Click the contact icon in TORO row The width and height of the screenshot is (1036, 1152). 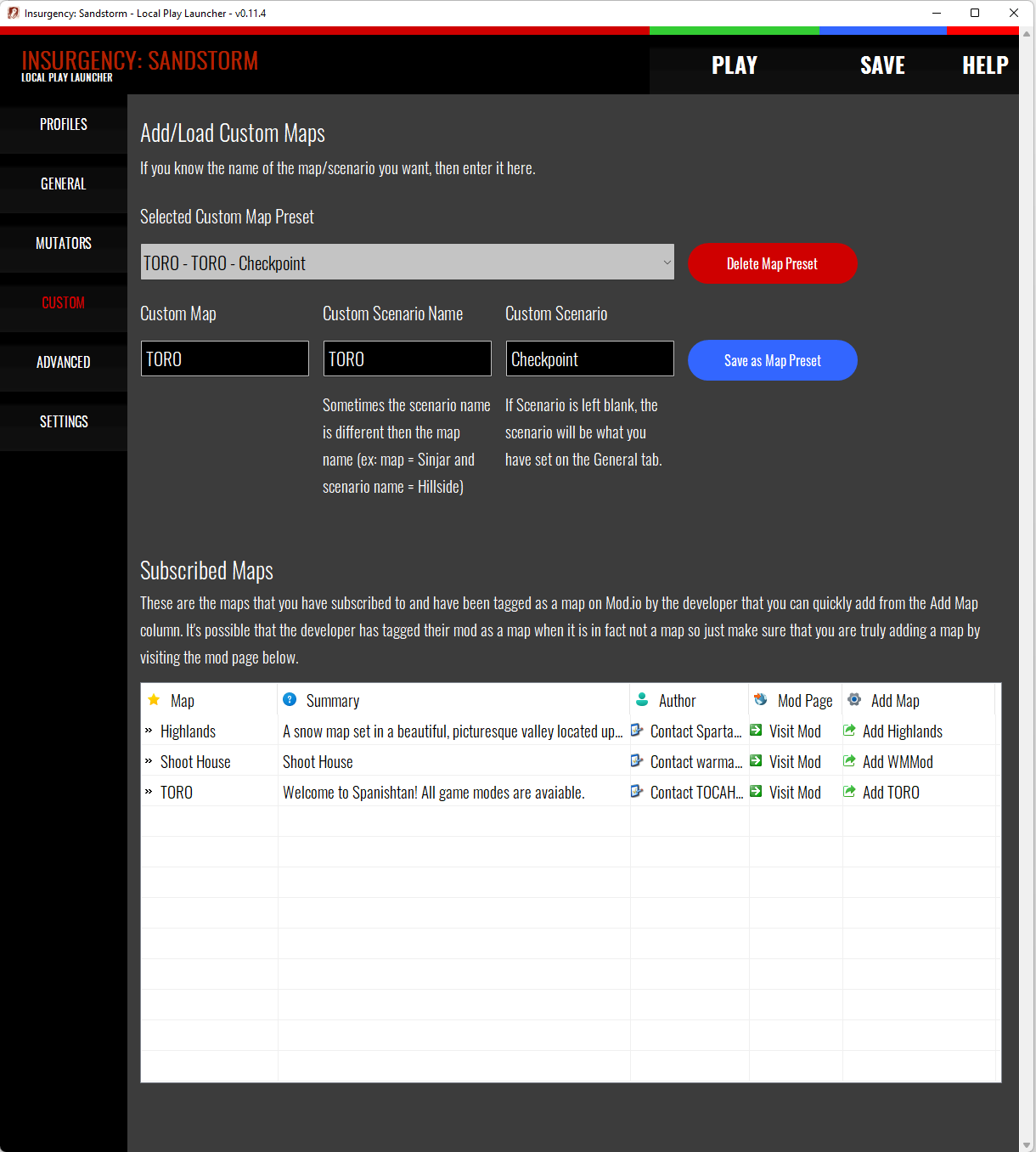point(637,792)
